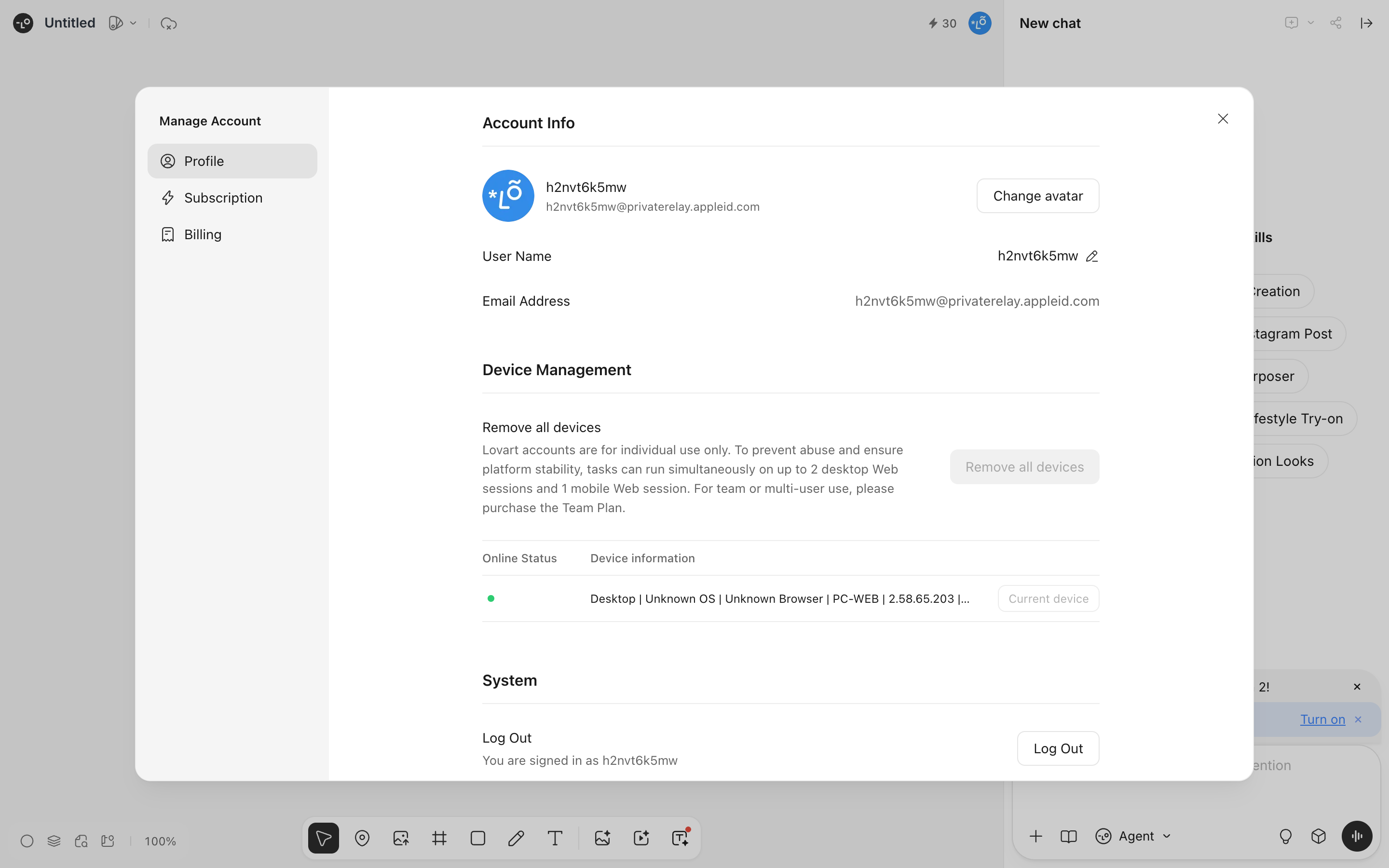Start a new chat with the plus icon
Screen dimensions: 1389x868
coord(1291,23)
